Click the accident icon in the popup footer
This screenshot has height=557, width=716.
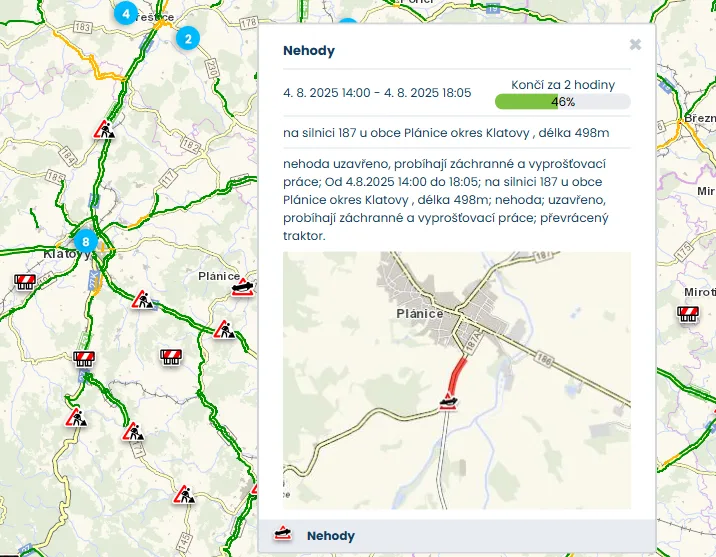coord(283,533)
